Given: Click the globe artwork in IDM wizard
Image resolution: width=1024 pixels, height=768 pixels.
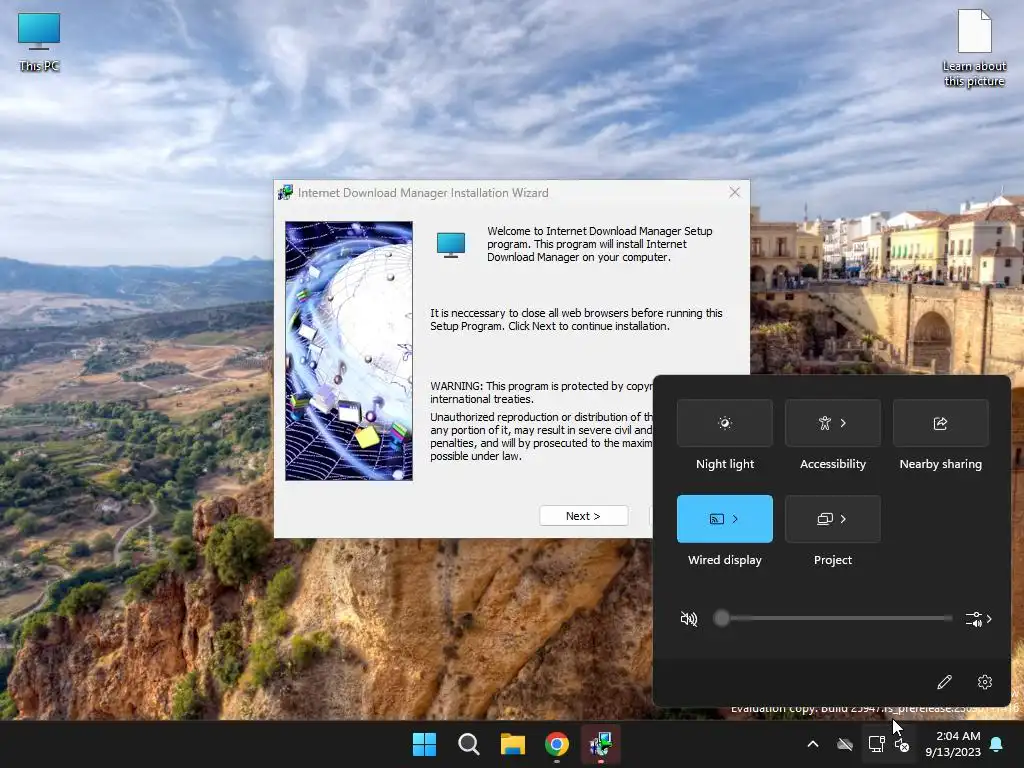Looking at the screenshot, I should [349, 351].
